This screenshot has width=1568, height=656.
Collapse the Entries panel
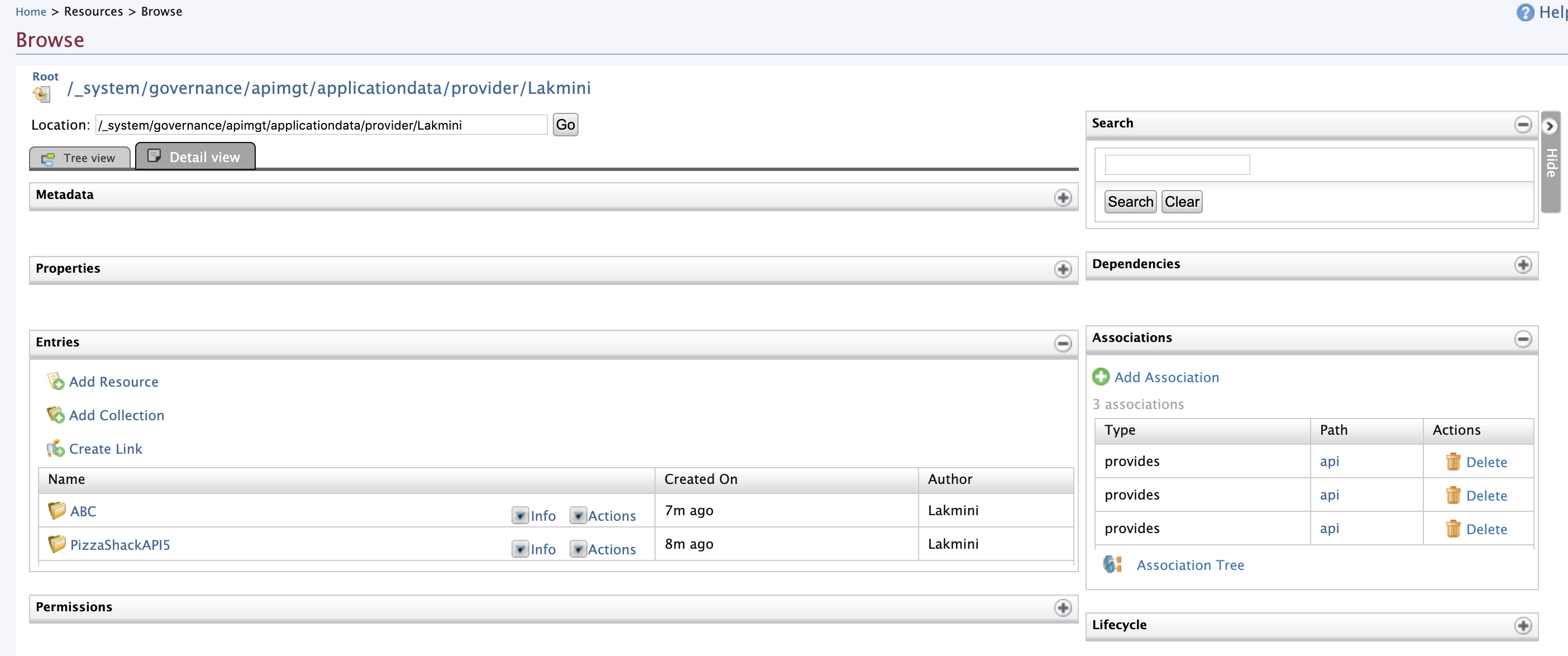[1062, 344]
